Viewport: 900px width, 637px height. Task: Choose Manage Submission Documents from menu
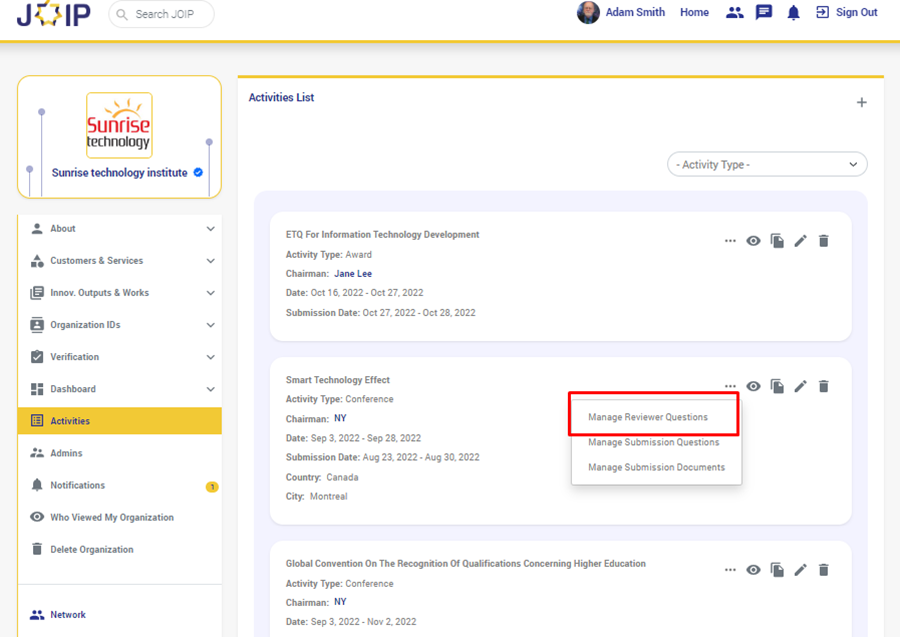pyautogui.click(x=656, y=467)
